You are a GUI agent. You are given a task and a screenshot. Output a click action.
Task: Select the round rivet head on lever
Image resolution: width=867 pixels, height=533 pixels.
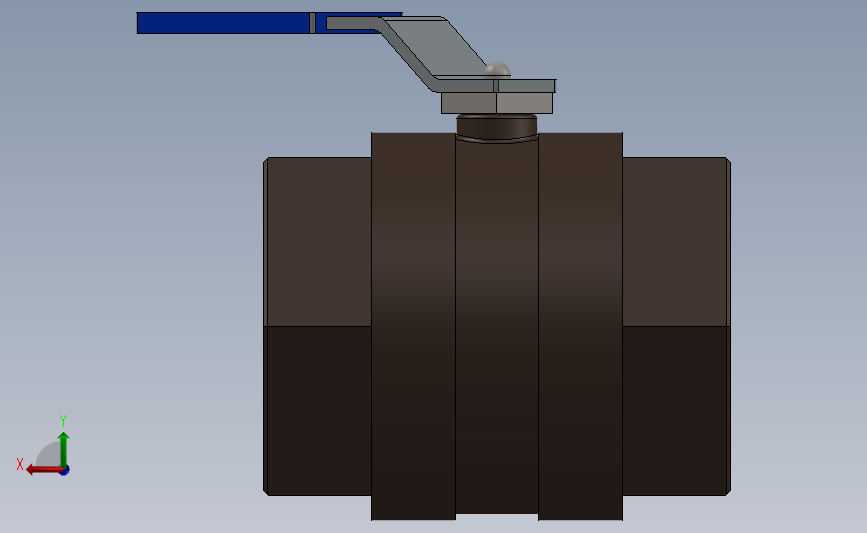(x=497, y=70)
